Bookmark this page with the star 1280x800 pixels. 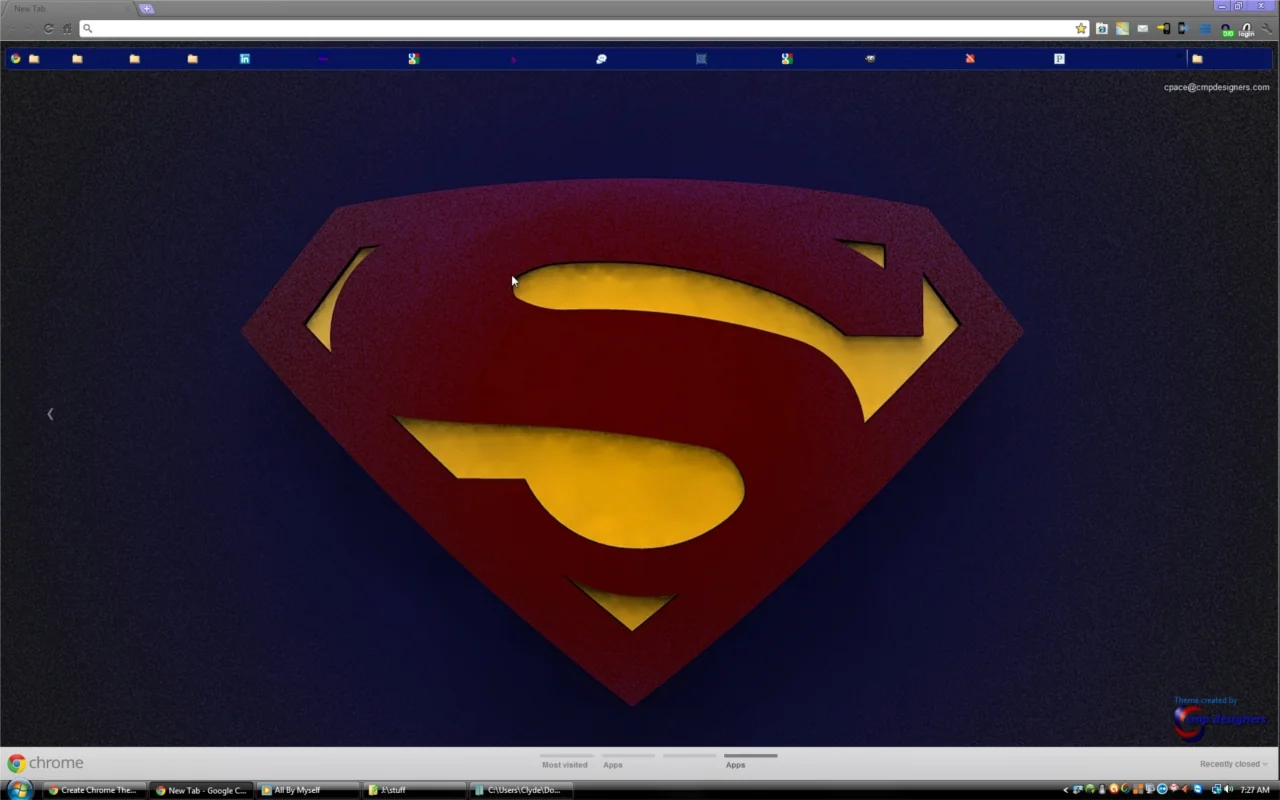pos(1081,29)
